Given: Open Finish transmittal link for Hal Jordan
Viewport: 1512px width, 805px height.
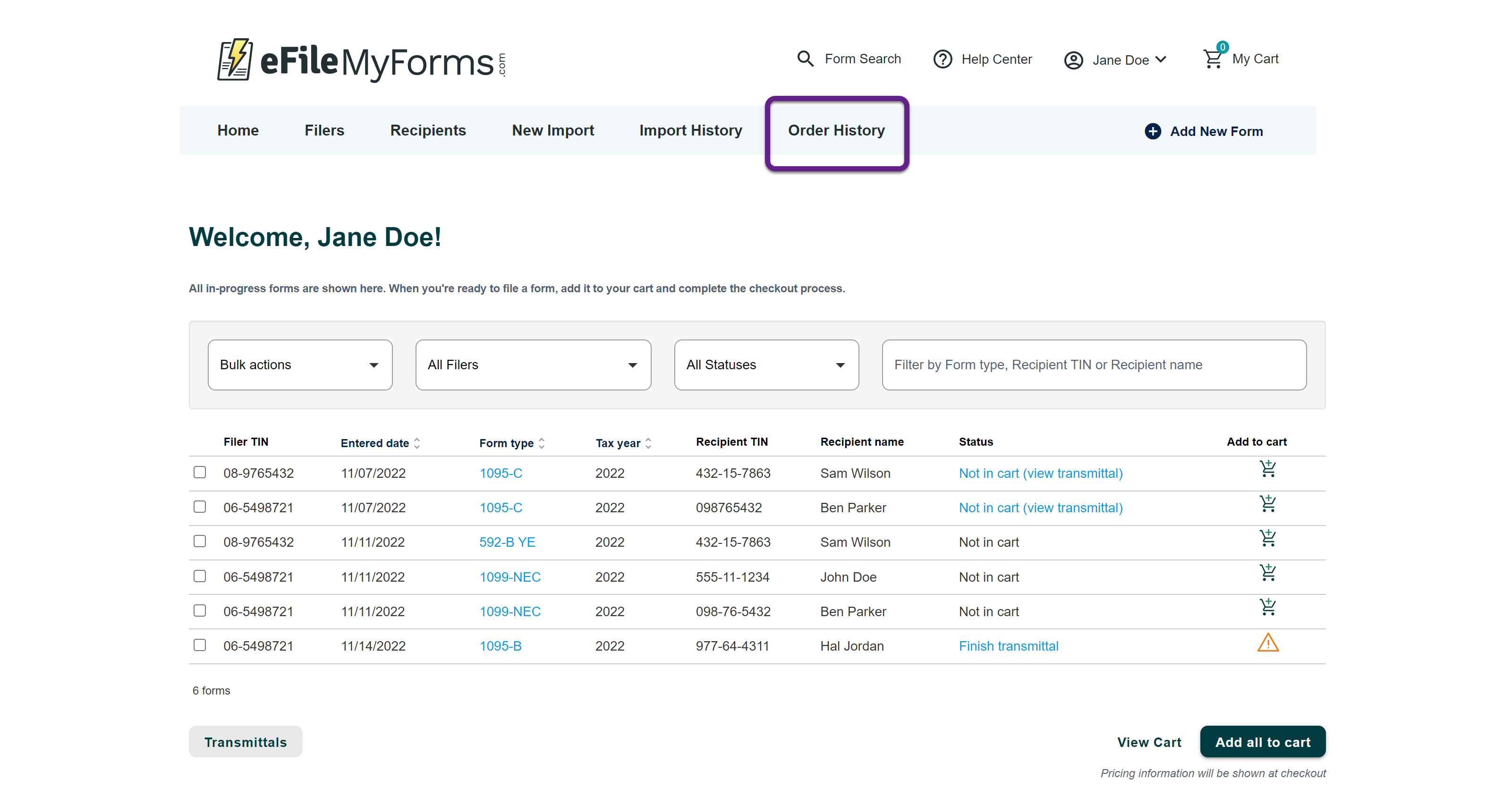Looking at the screenshot, I should pyautogui.click(x=1008, y=645).
